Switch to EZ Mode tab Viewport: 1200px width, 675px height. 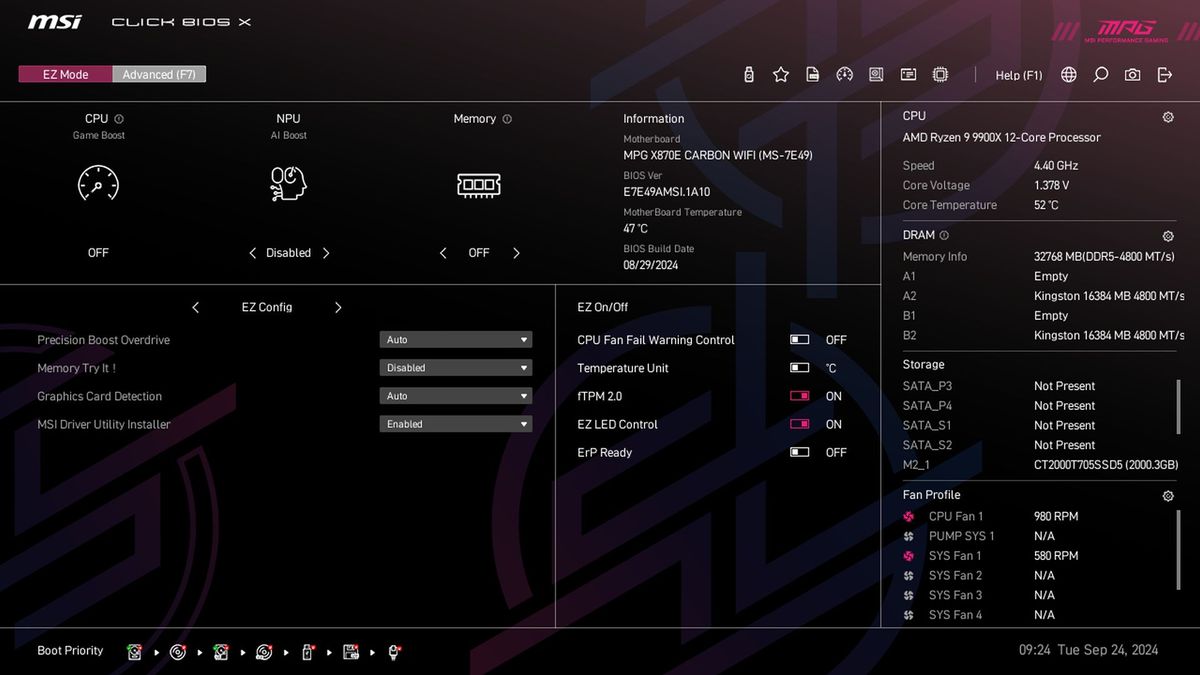[65, 74]
